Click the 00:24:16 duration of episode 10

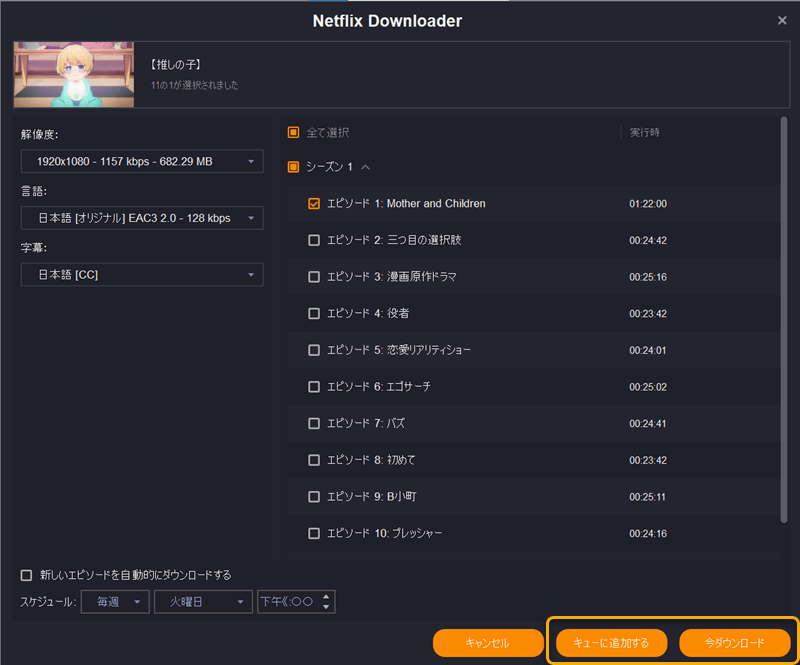648,533
